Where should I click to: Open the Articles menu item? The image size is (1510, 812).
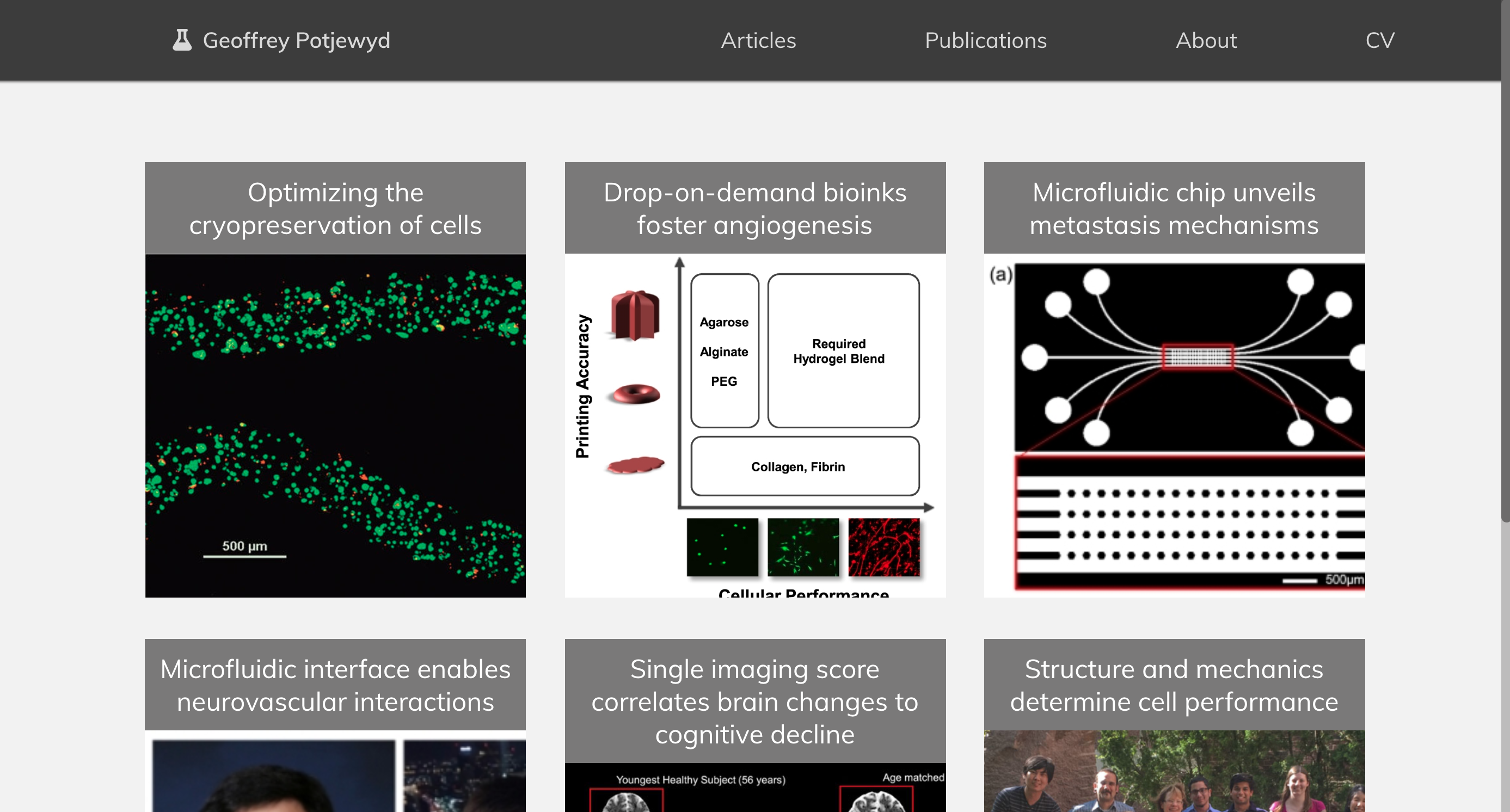pos(758,40)
